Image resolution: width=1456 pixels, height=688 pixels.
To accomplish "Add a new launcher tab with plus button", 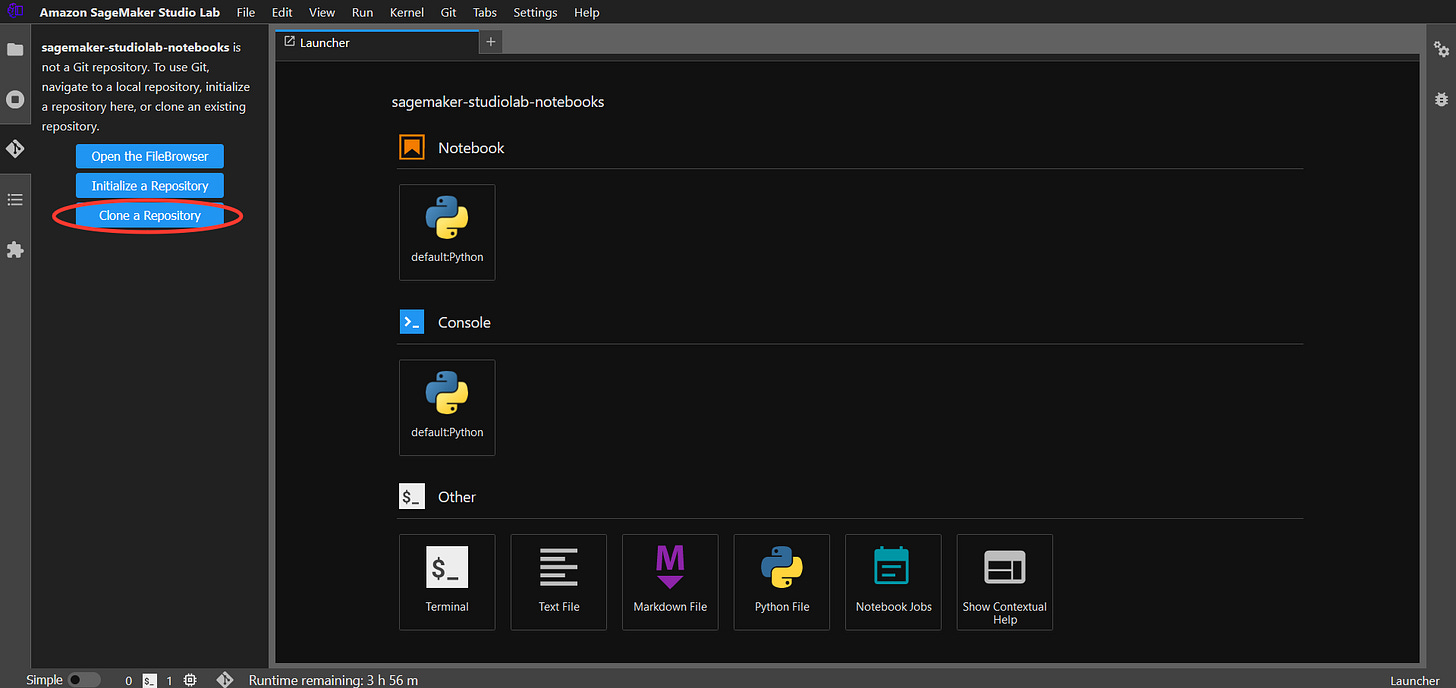I will click(x=490, y=42).
